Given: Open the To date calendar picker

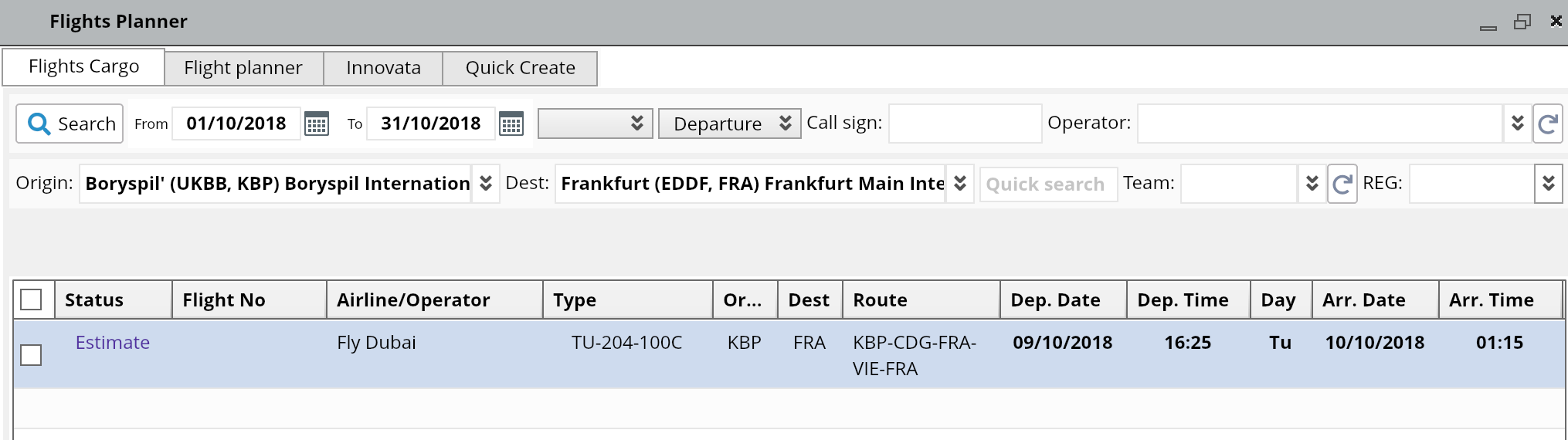Looking at the screenshot, I should click(x=511, y=124).
